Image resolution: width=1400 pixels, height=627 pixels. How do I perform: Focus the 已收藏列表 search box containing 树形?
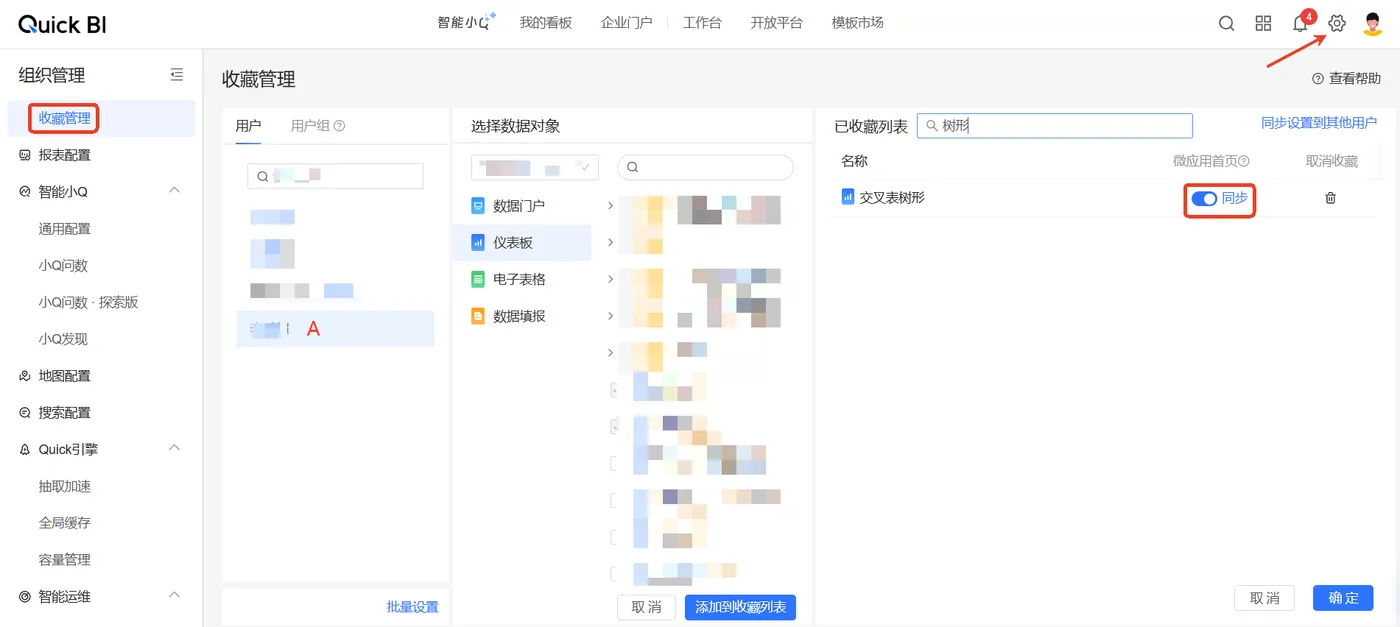[1055, 125]
